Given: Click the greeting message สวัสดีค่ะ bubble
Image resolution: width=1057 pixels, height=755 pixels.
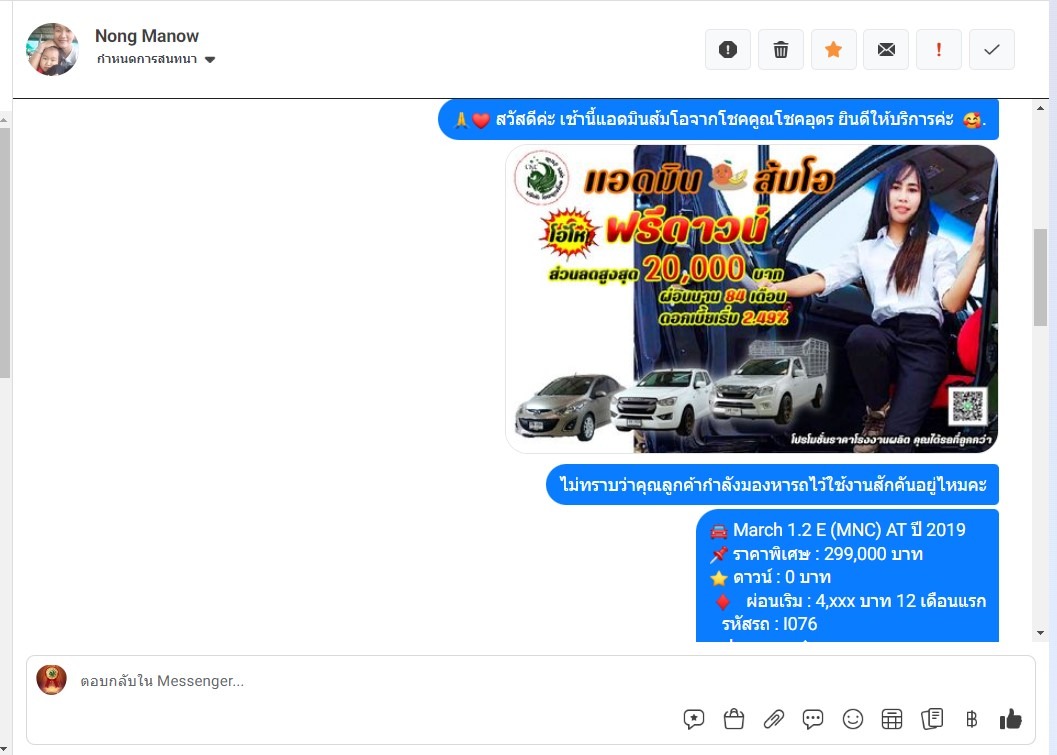Looking at the screenshot, I should coord(719,120).
